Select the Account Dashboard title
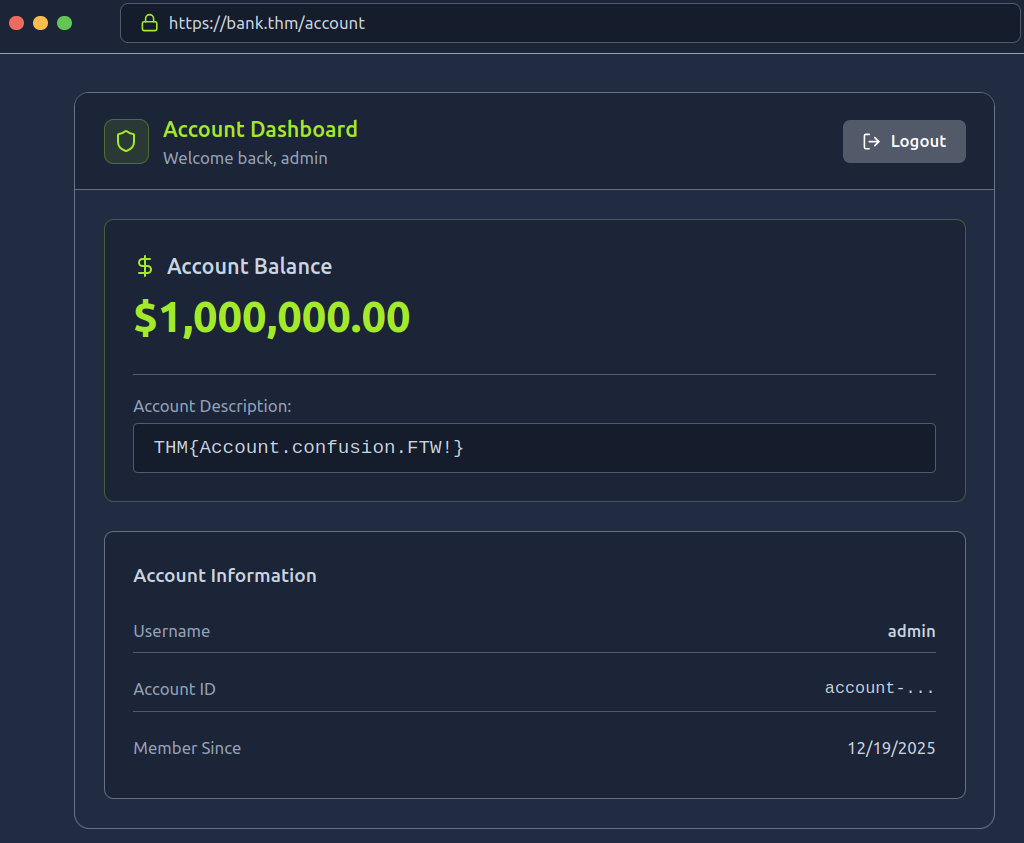This screenshot has height=843, width=1024. click(x=260, y=129)
